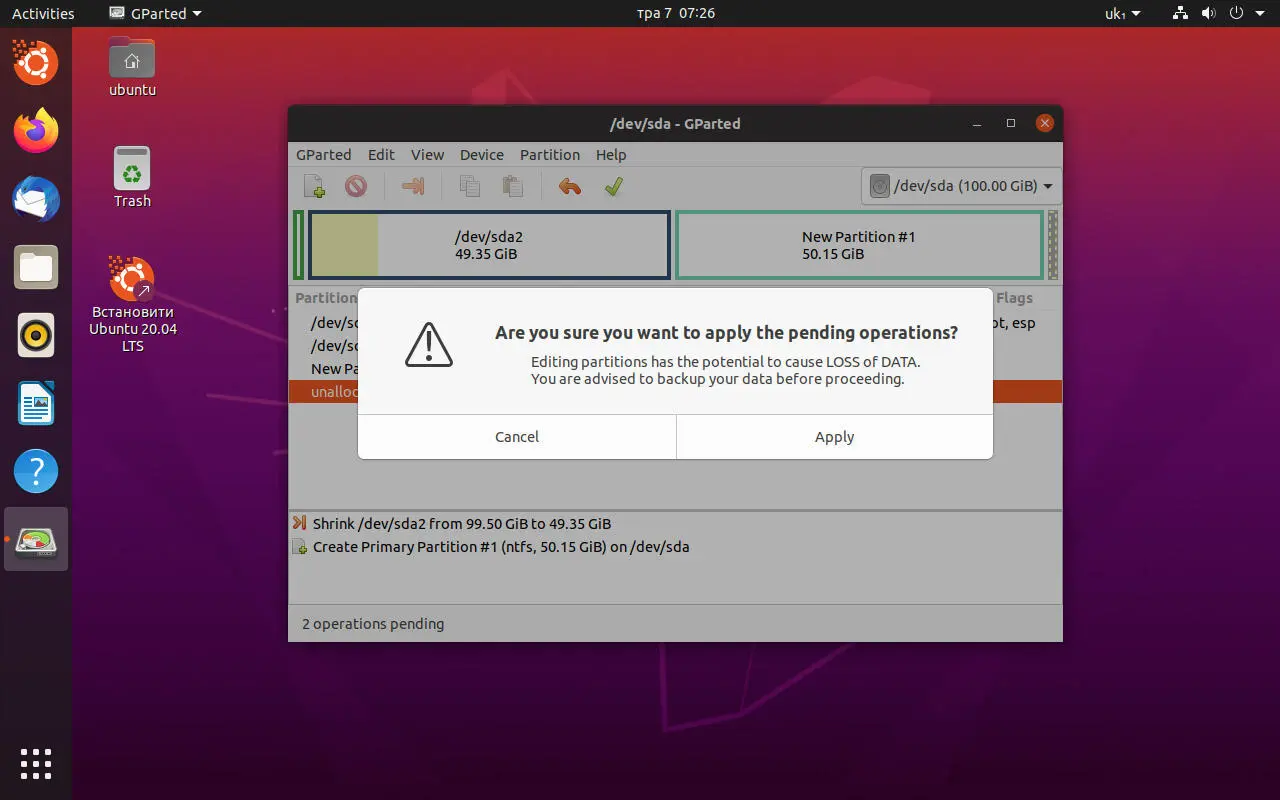Click the clock showing тра 7 07:26
The width and height of the screenshot is (1280, 800).
[x=676, y=14]
